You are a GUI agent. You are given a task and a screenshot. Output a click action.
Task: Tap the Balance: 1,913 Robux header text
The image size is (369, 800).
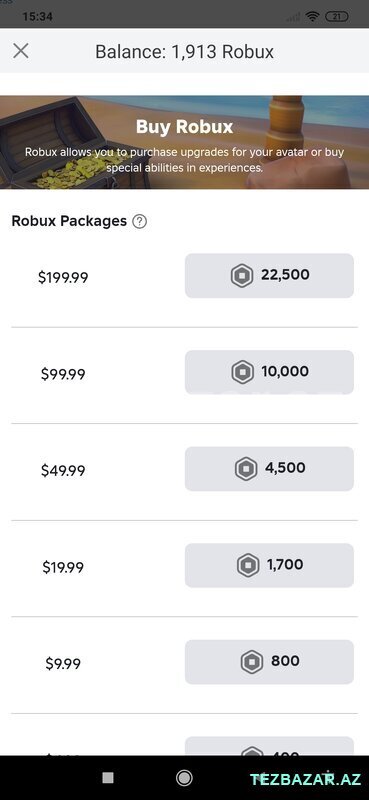click(184, 52)
